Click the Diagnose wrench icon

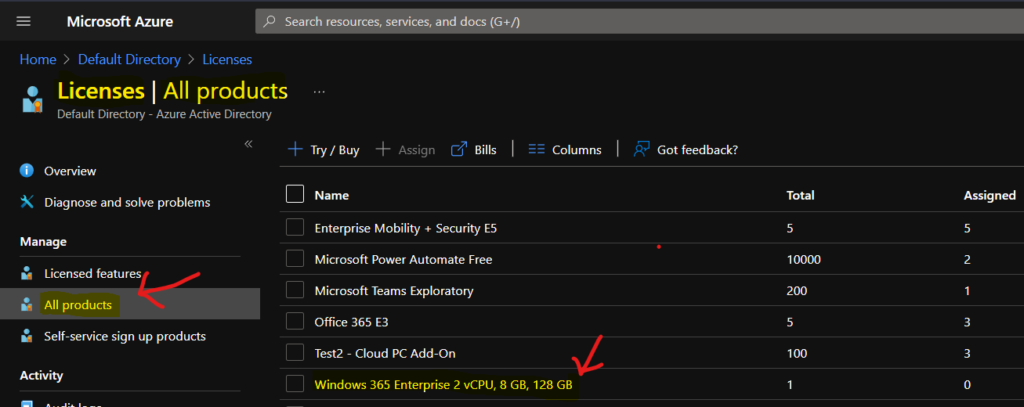pos(27,203)
